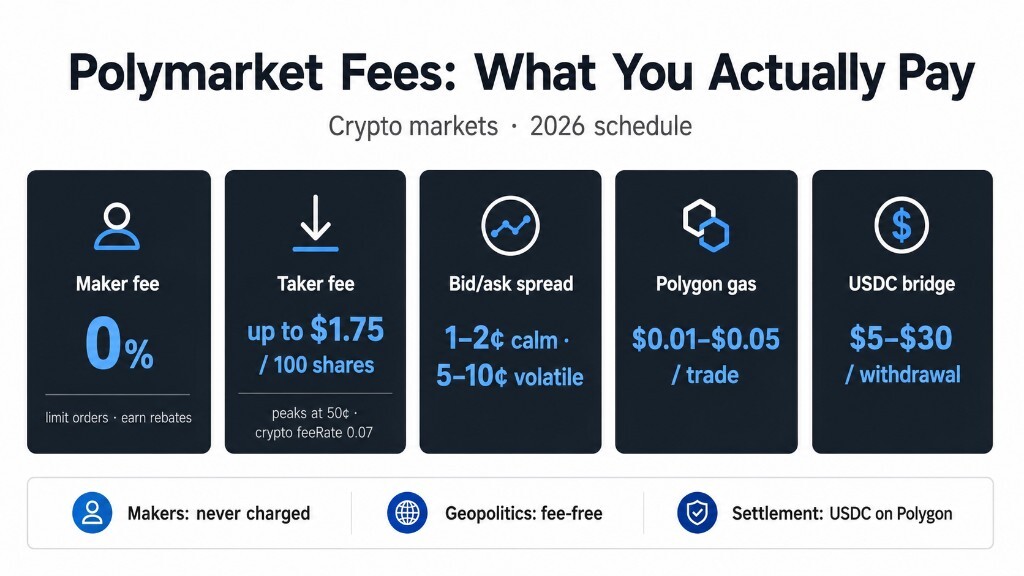This screenshot has width=1024, height=576.
Task: Click the 'Geopolitics: fee-free' label
Action: [524, 513]
